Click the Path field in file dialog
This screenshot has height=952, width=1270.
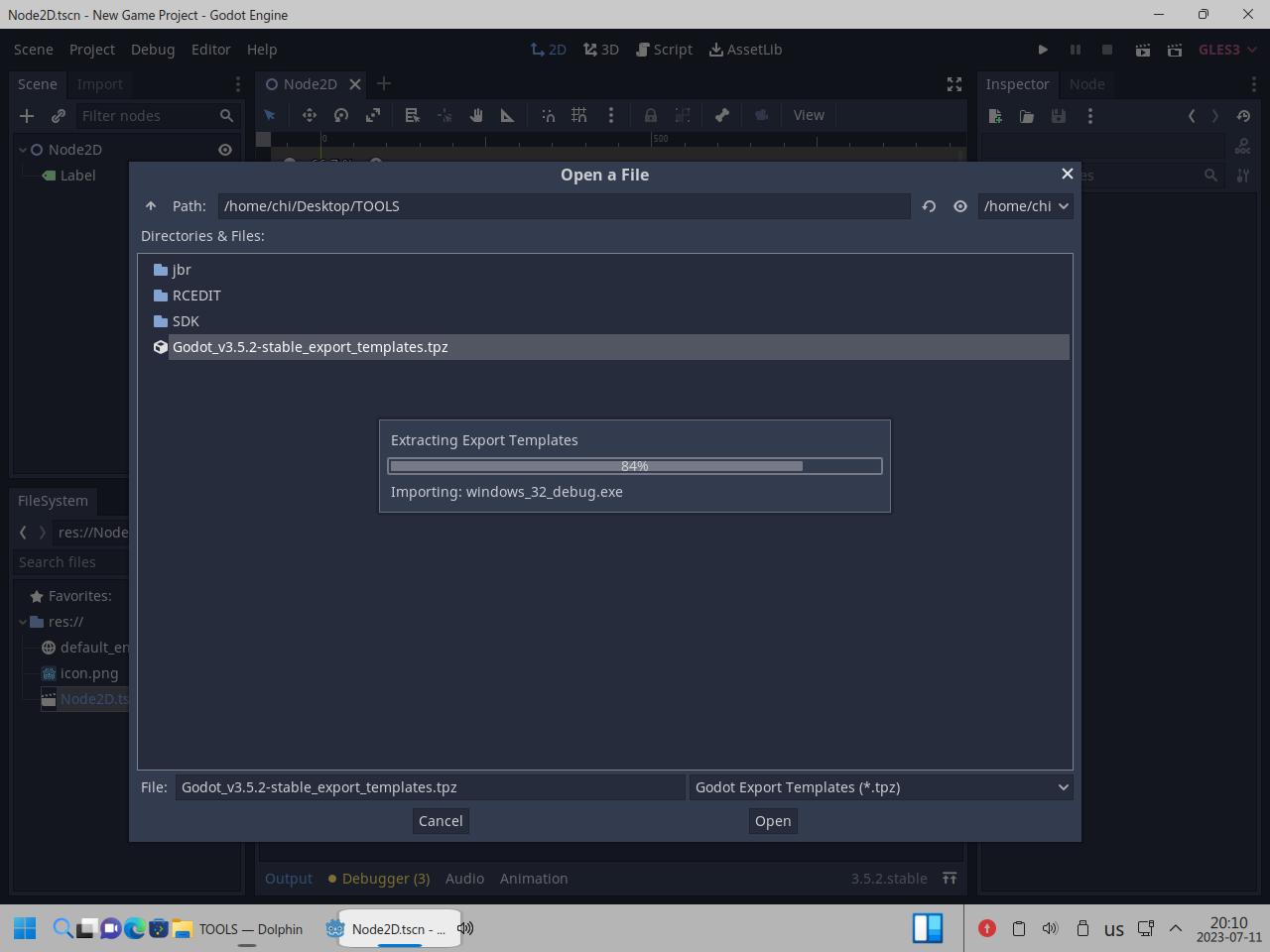pos(565,206)
